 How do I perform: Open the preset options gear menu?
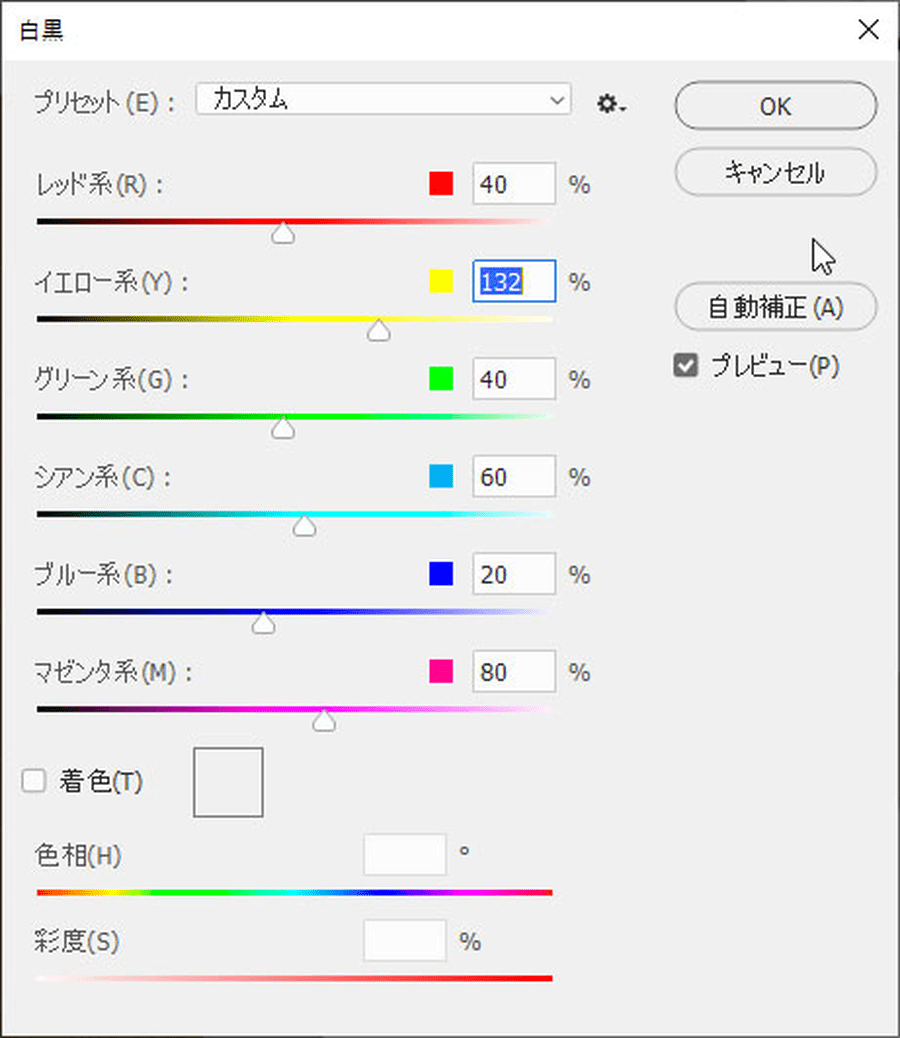tap(610, 103)
